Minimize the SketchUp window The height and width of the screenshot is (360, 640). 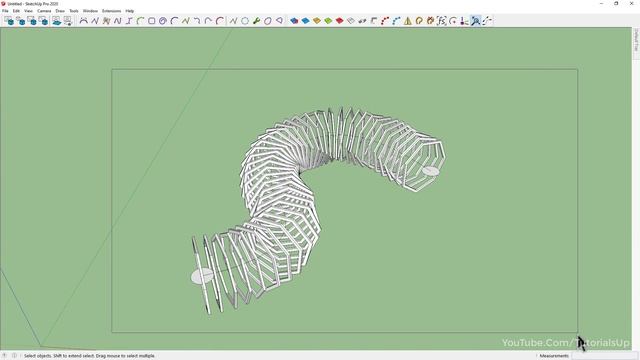point(602,4)
